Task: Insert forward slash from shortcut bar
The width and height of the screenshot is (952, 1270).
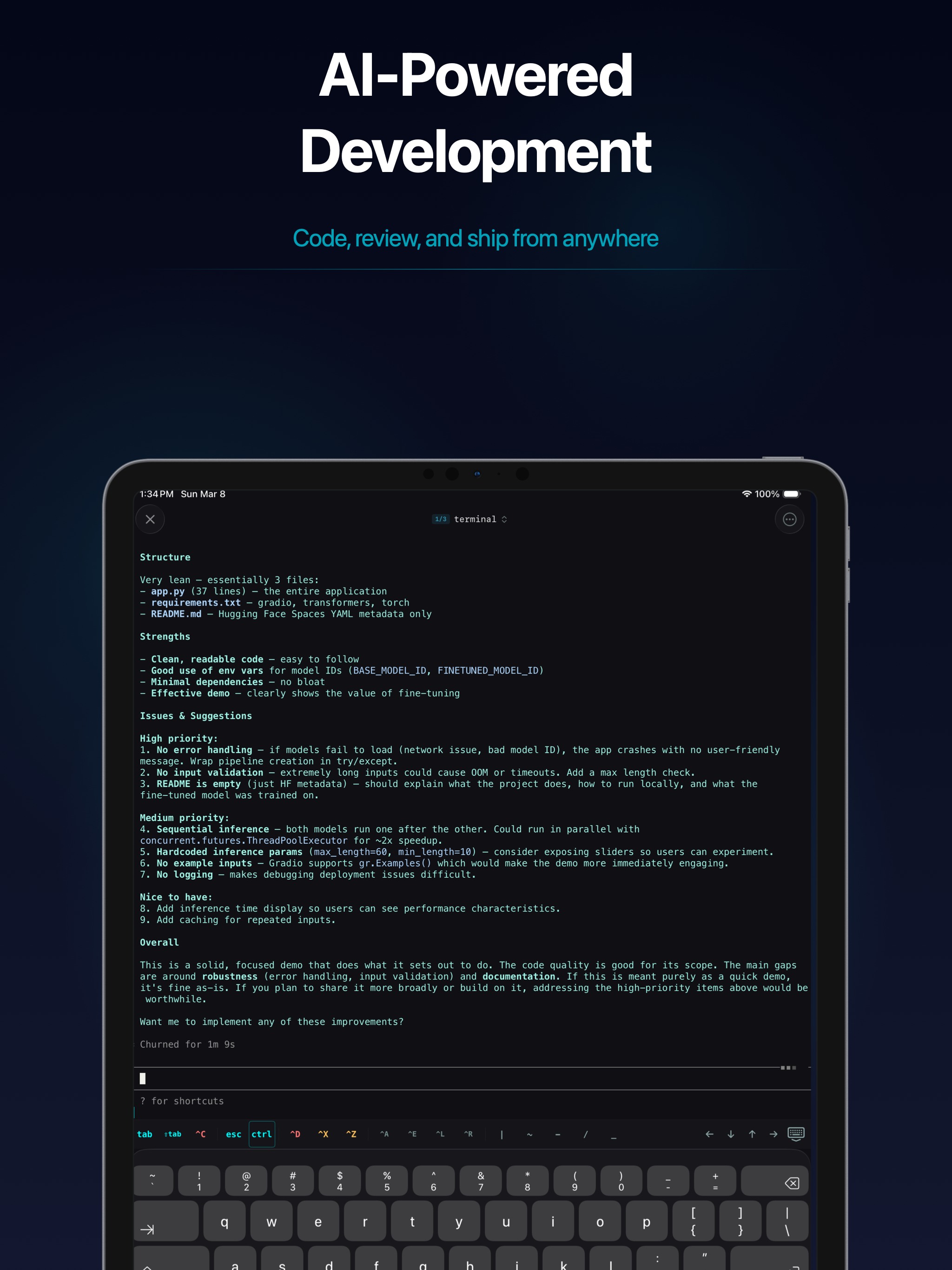Action: (x=586, y=1134)
